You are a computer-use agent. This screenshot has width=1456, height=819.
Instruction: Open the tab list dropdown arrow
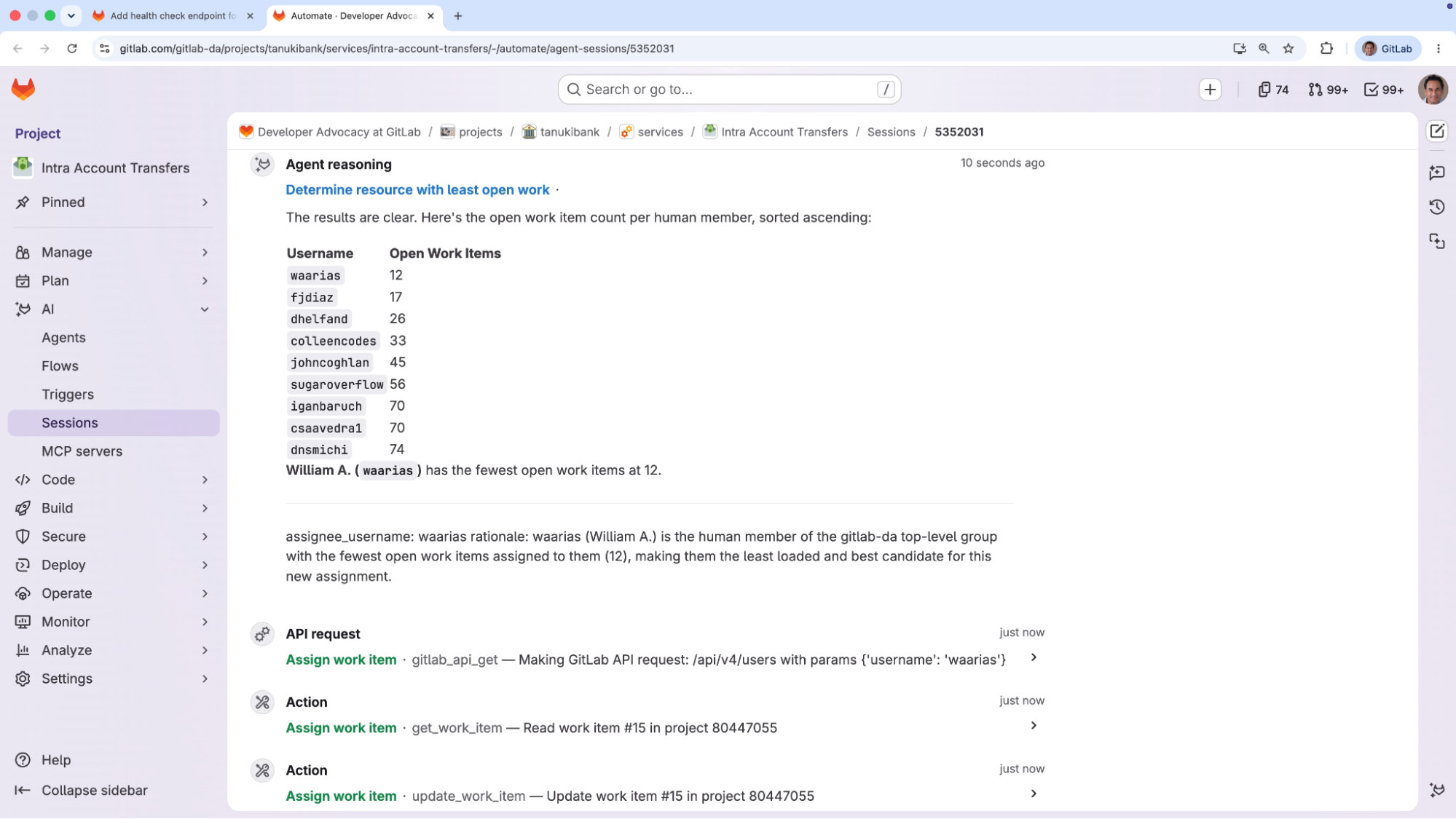click(x=71, y=15)
